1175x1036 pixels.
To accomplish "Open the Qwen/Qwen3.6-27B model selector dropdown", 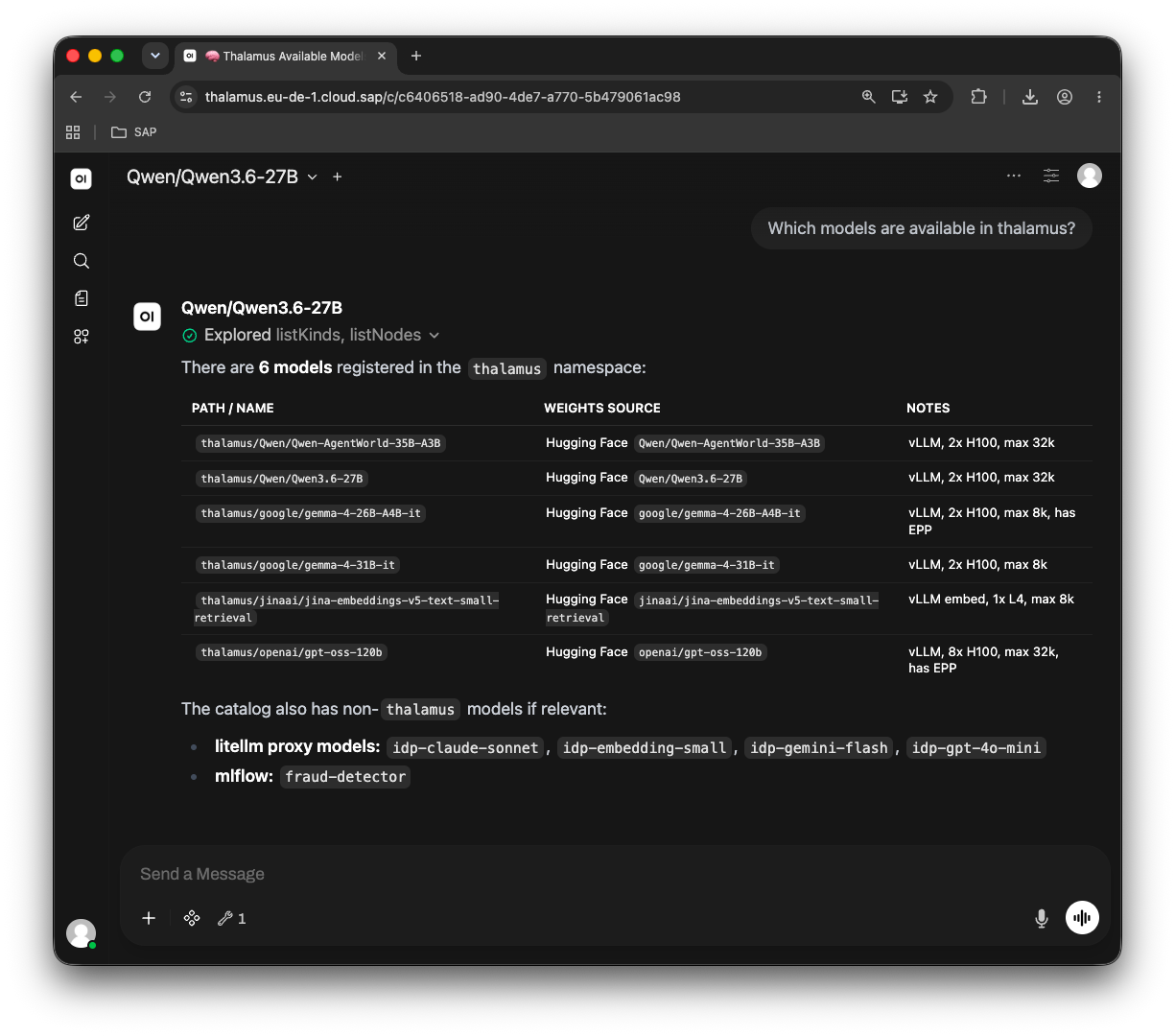I will [x=222, y=177].
